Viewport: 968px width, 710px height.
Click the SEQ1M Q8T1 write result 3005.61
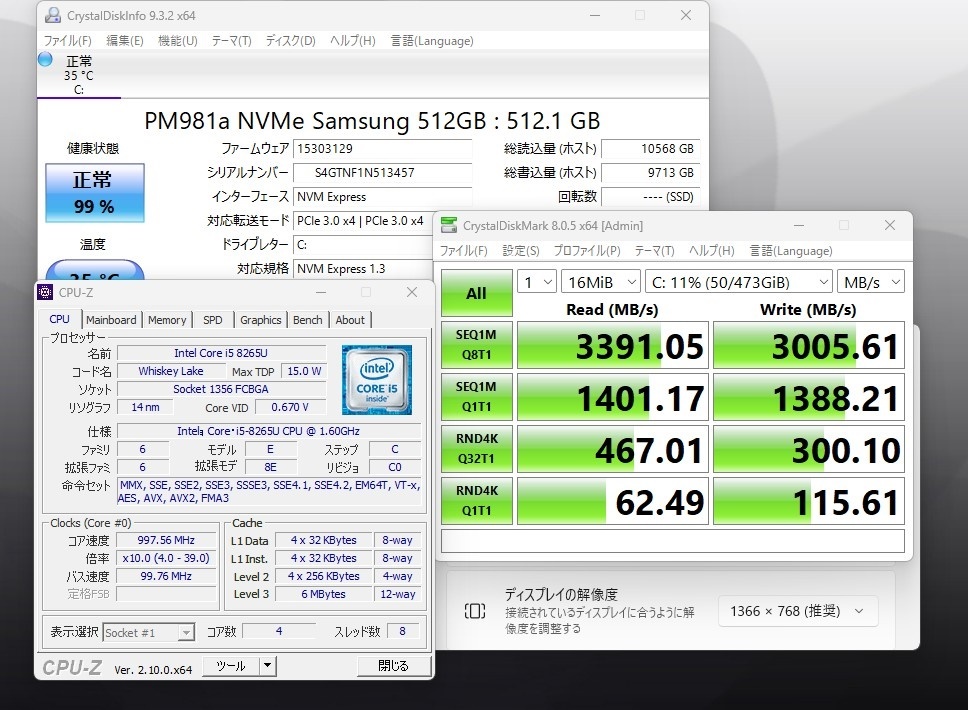tap(809, 345)
